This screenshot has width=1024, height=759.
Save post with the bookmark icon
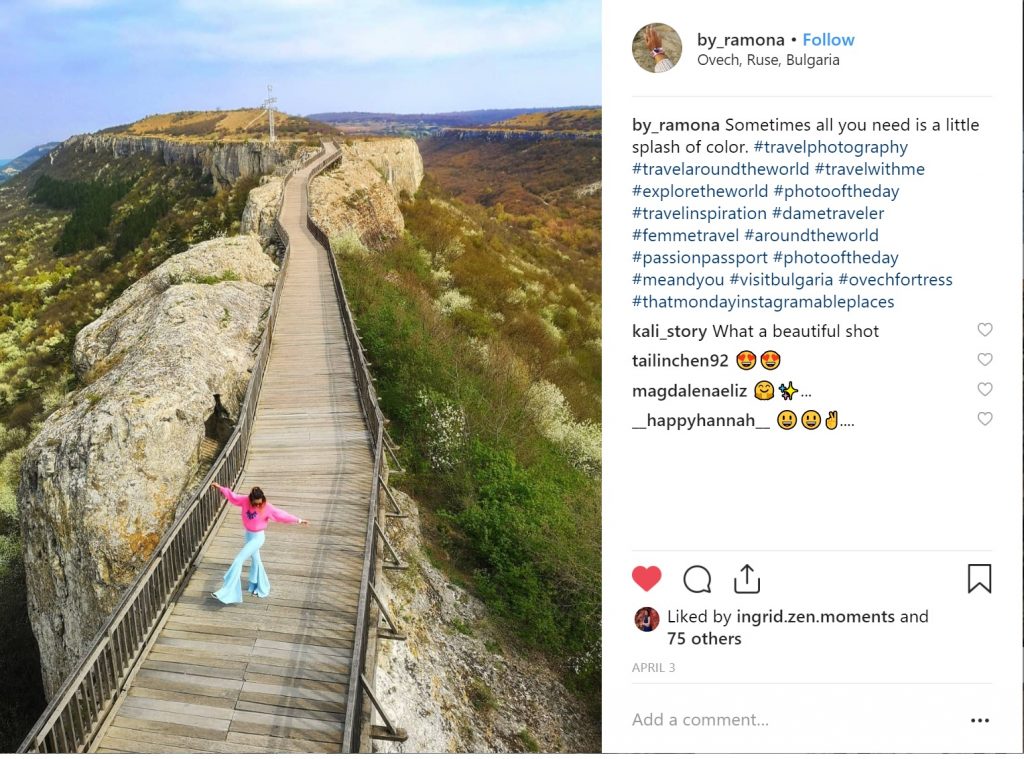(979, 579)
